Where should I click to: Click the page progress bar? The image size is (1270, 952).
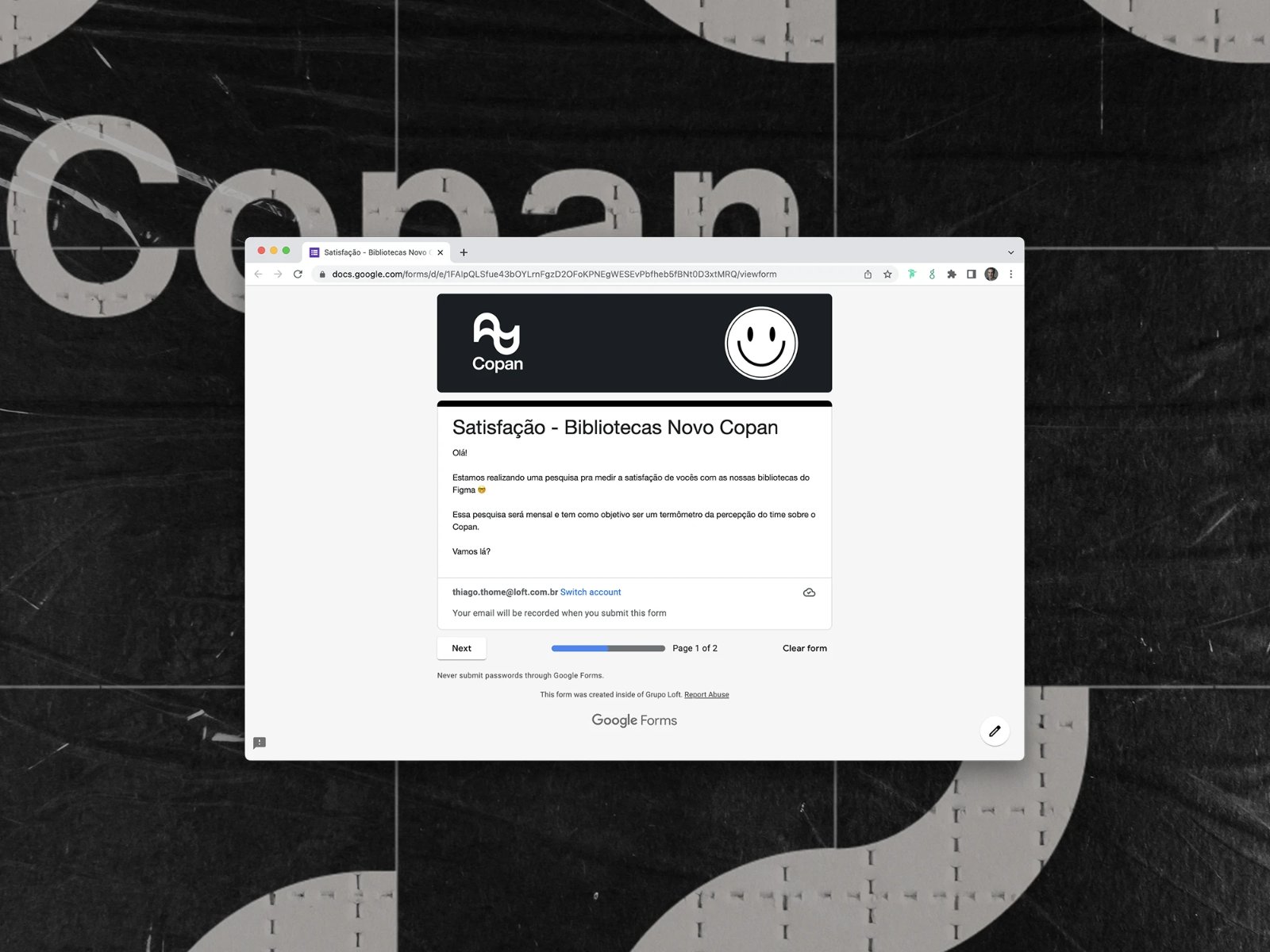click(608, 648)
